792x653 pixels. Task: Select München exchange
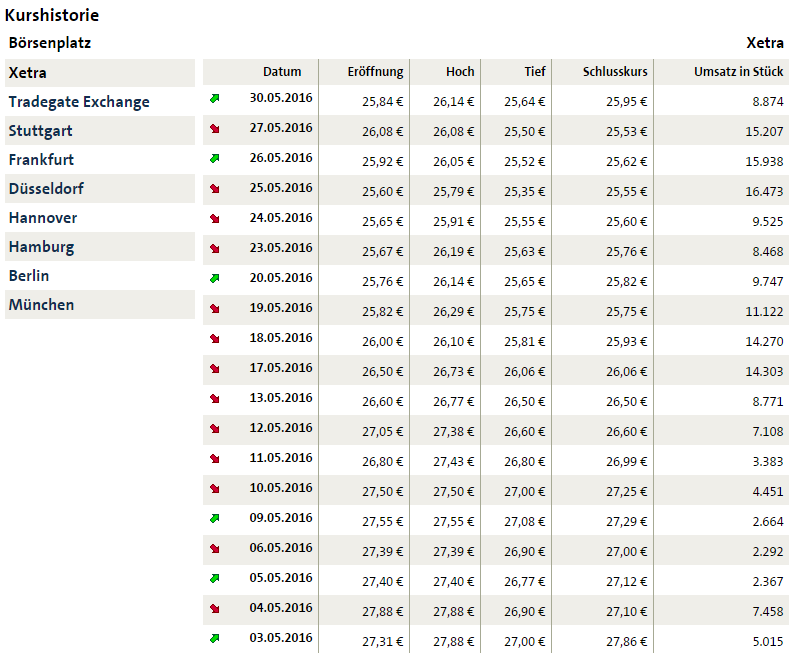[41, 305]
